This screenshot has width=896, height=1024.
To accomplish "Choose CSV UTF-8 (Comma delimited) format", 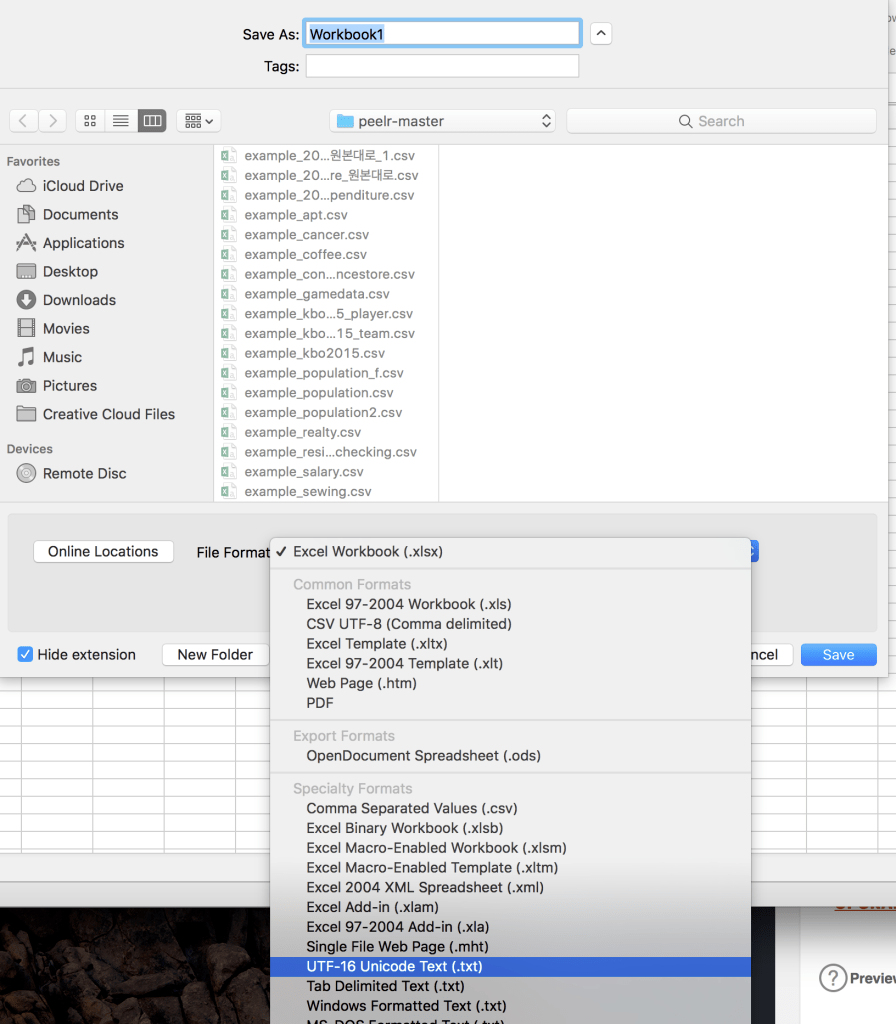I will tap(510, 624).
